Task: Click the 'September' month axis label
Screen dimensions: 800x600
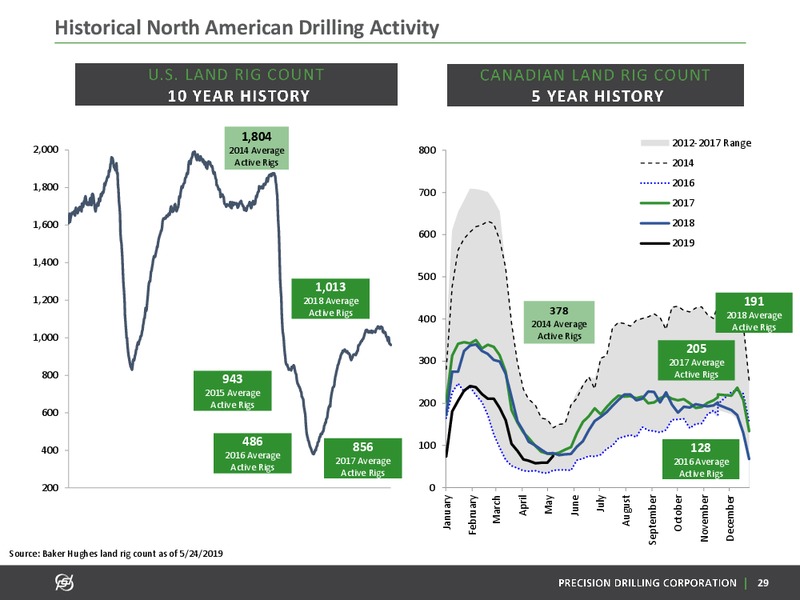Action: tap(653, 519)
